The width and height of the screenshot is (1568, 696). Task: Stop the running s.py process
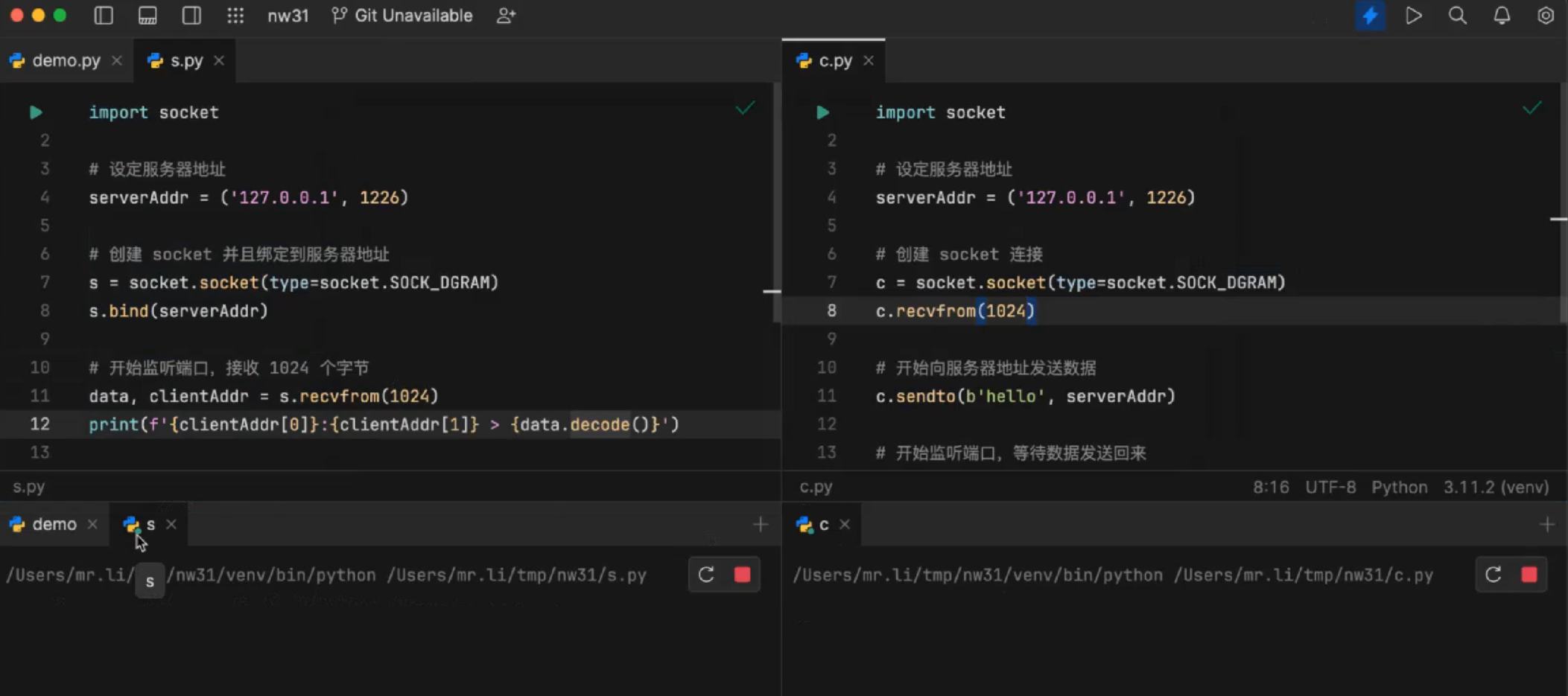[x=742, y=575]
